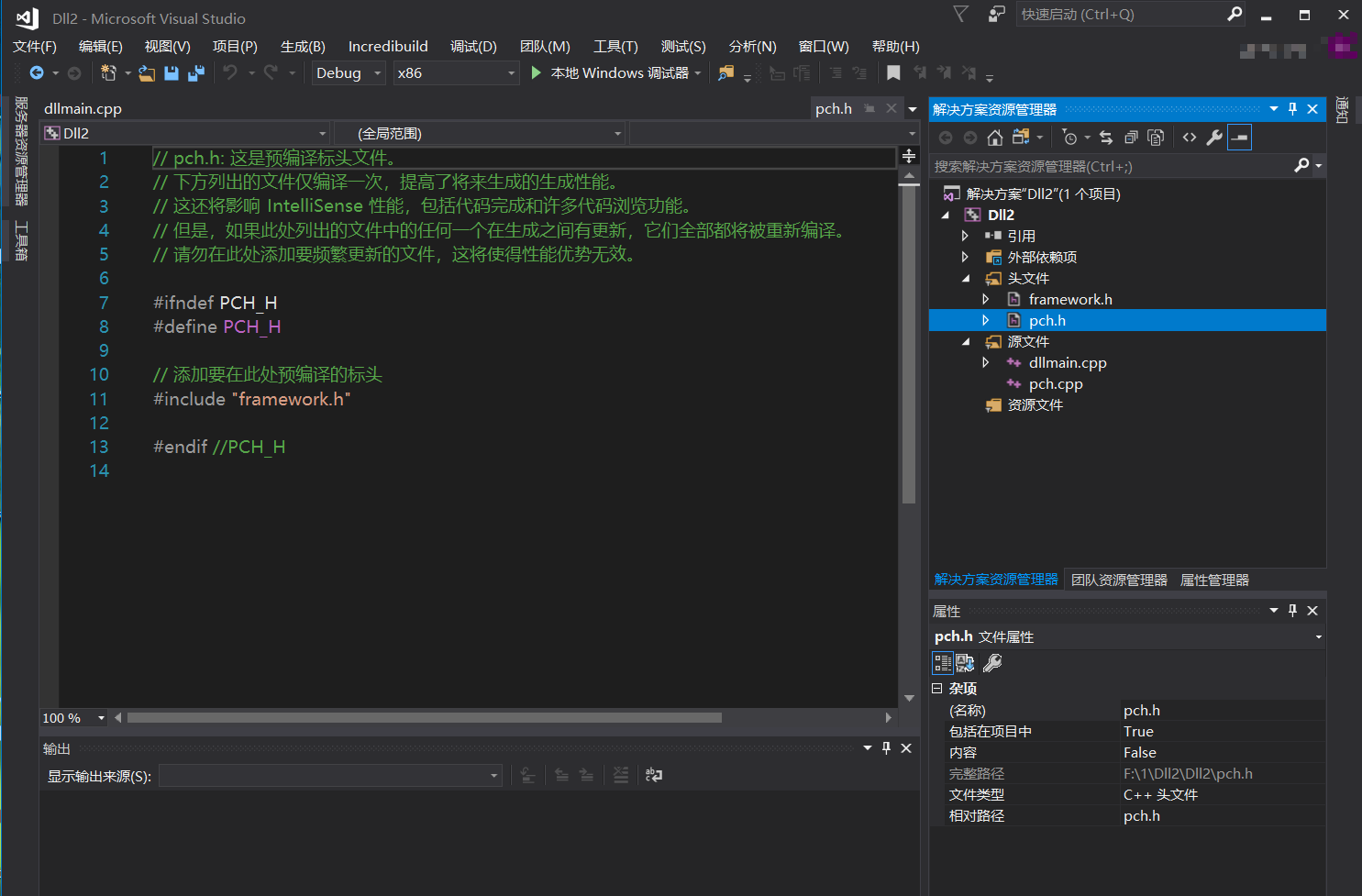Click the View Code angle-brackets icon
Screen dimensions: 1362x896
tap(1190, 138)
